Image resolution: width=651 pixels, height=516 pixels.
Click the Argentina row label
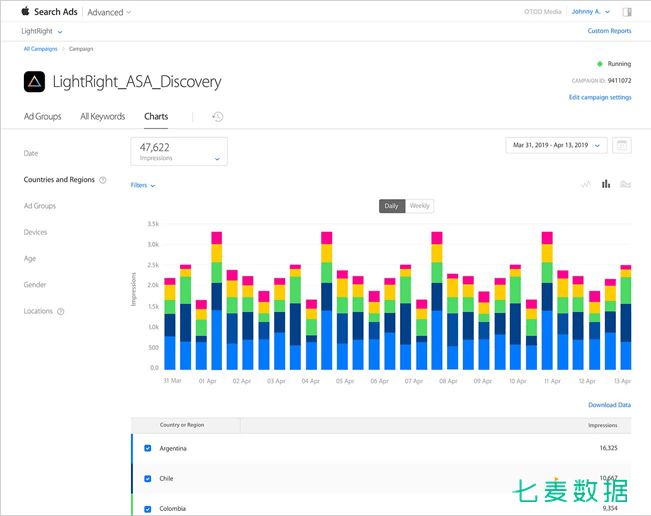point(173,448)
